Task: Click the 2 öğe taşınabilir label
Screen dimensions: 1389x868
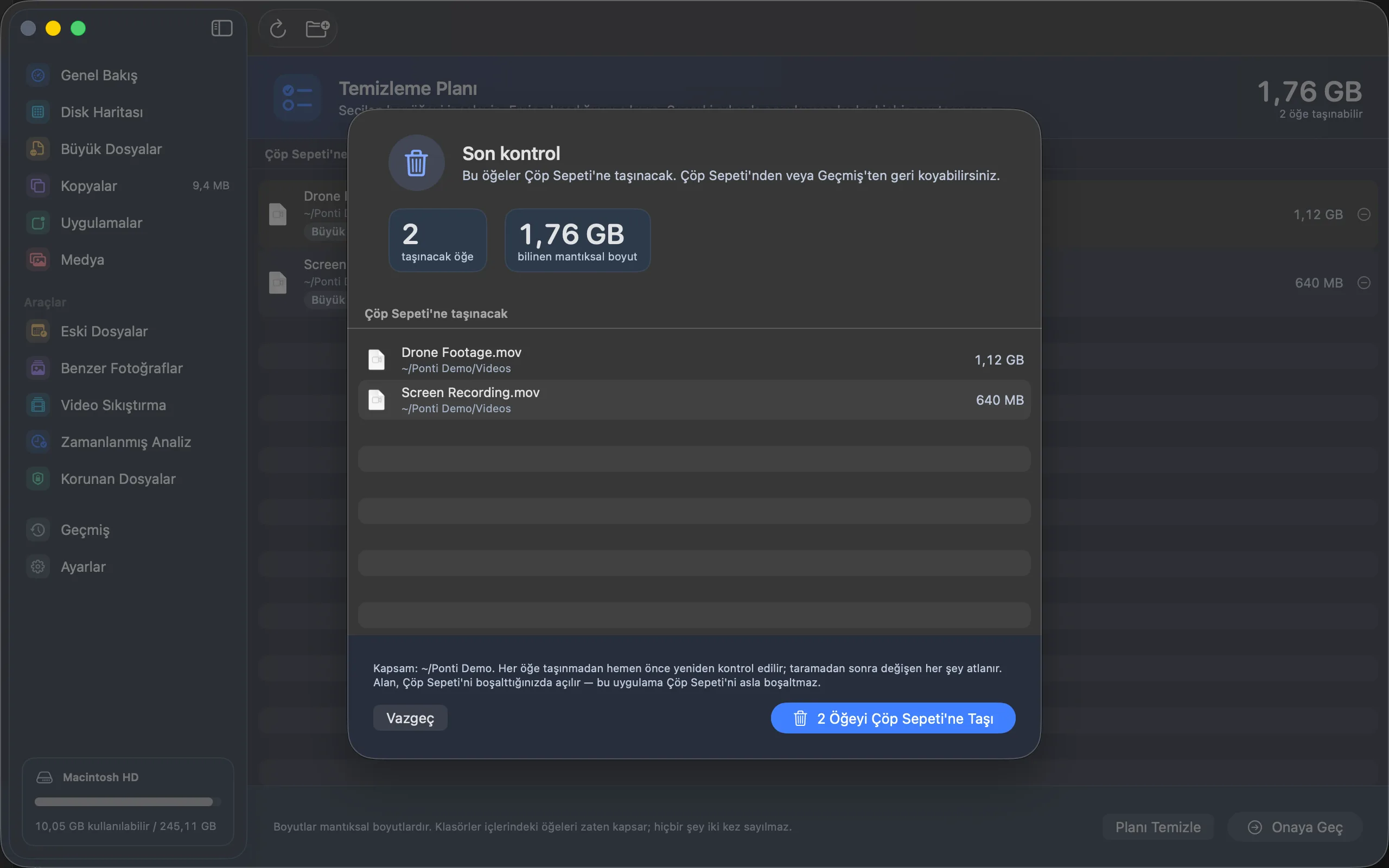Action: [1320, 114]
